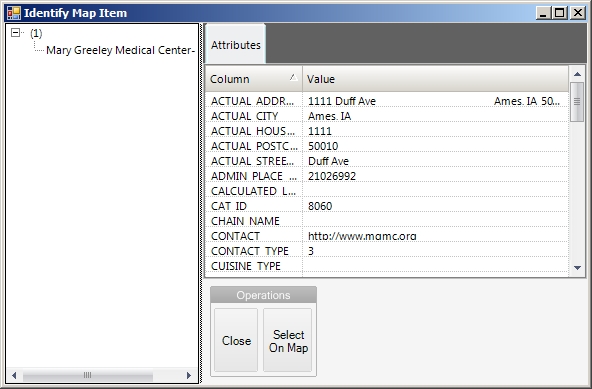Select the CUISINE_TYPE row label
This screenshot has width=592, height=389.
246,266
